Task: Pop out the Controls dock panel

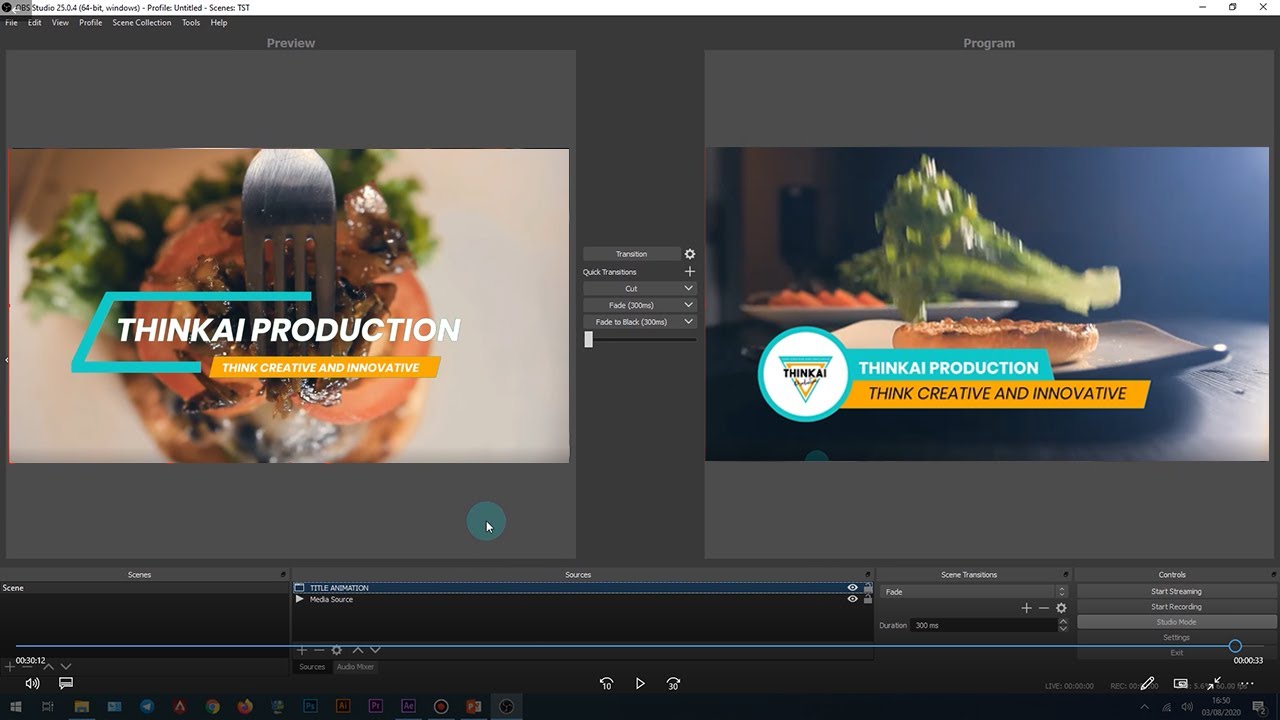Action: 1273,575
